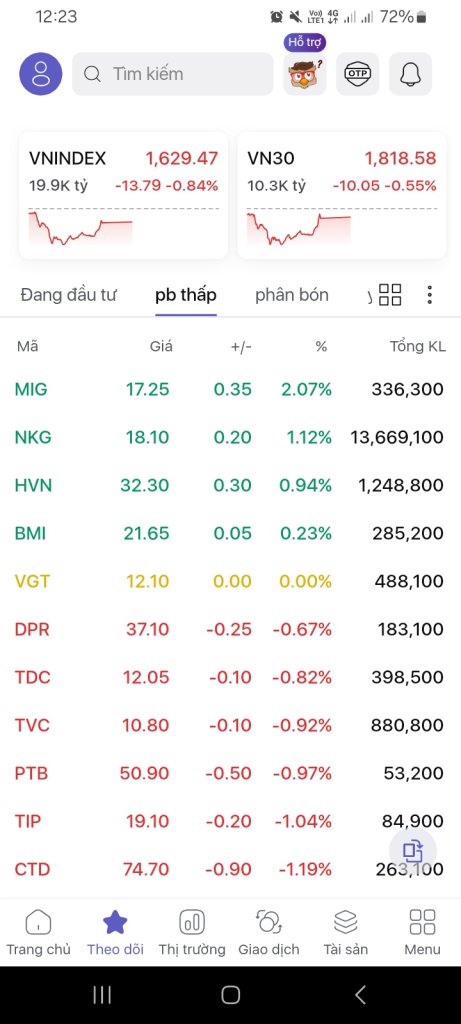Open Tài sản assets tab

click(345, 933)
